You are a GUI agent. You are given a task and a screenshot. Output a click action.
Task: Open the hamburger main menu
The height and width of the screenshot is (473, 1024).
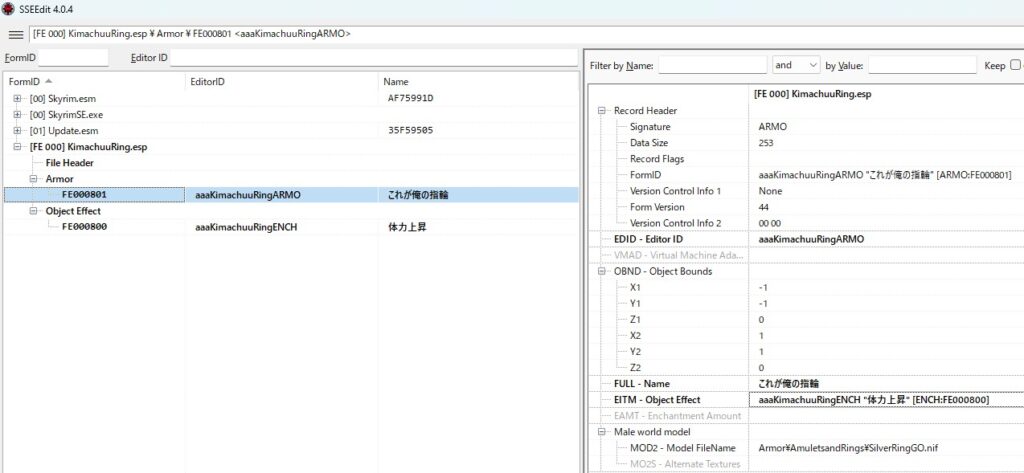(x=15, y=34)
